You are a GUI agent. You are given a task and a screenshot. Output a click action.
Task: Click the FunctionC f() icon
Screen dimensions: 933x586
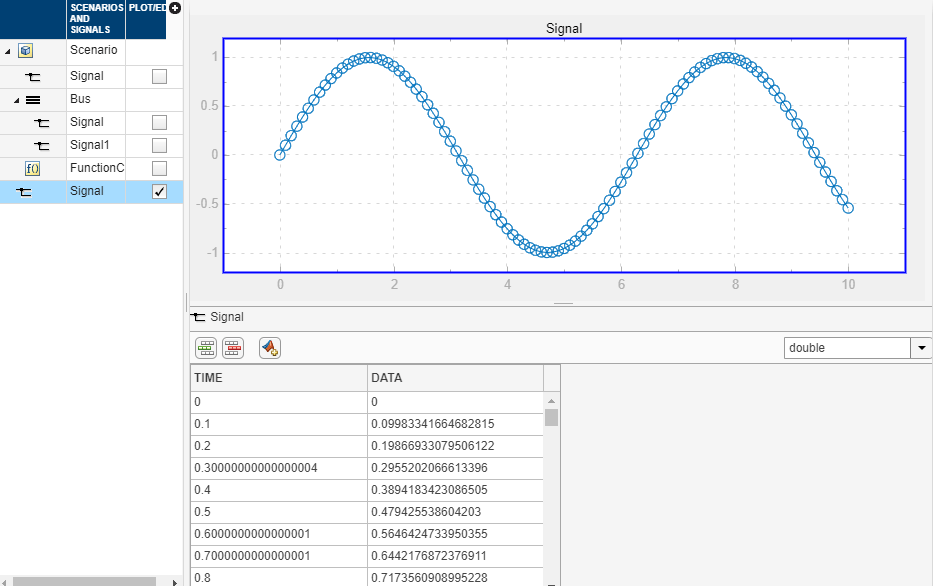pyautogui.click(x=32, y=169)
